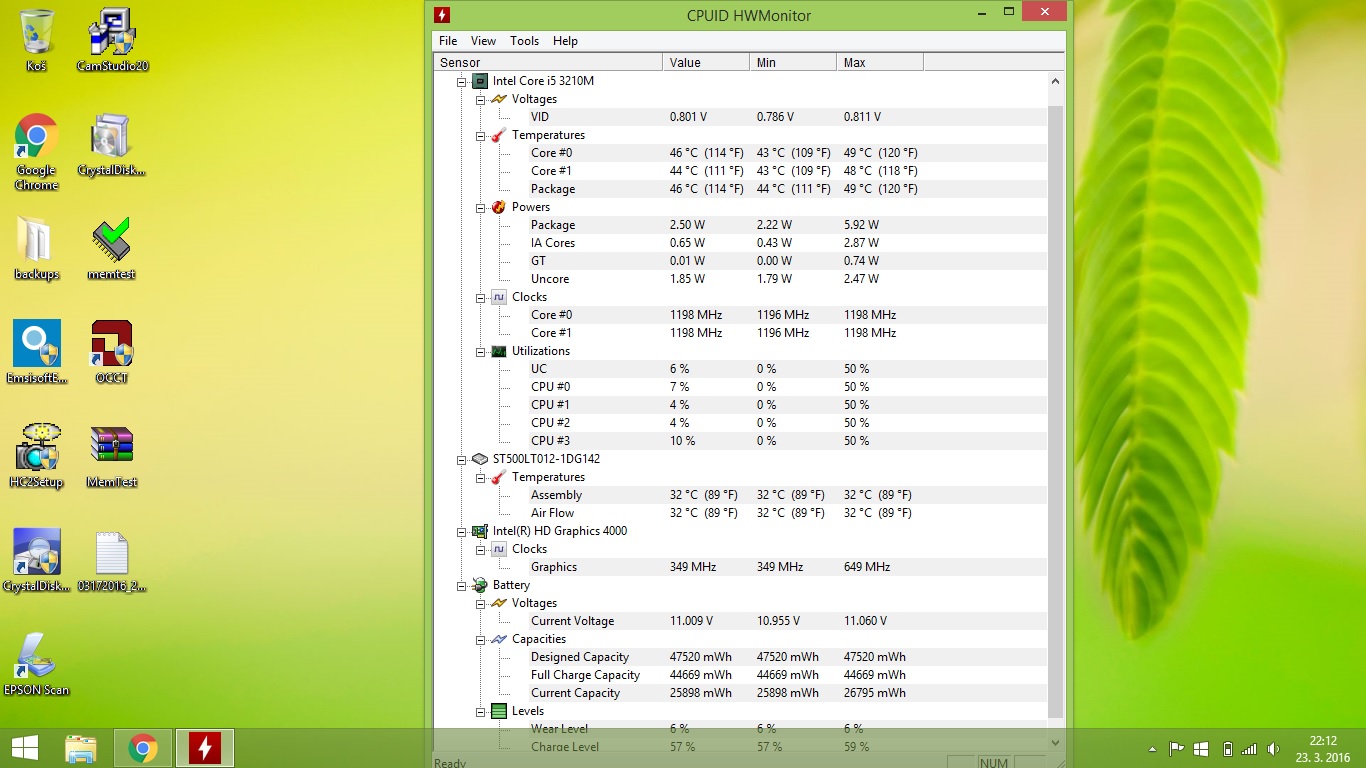The width and height of the screenshot is (1366, 768).
Task: Collapse the CPU Temperatures node
Action: (480, 135)
